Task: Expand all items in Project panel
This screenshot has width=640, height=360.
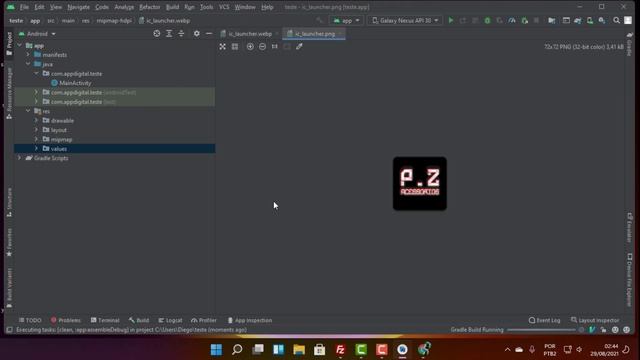Action: click(169, 34)
